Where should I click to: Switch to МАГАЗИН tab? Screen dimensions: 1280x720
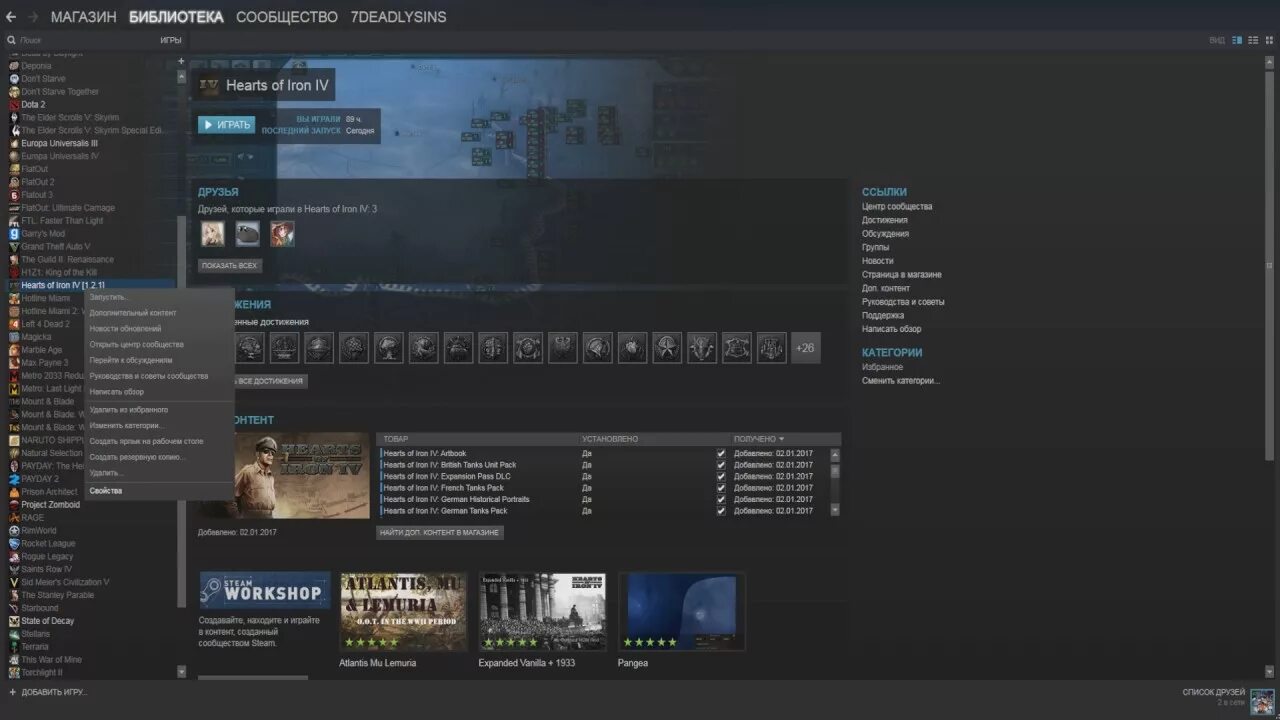point(83,17)
